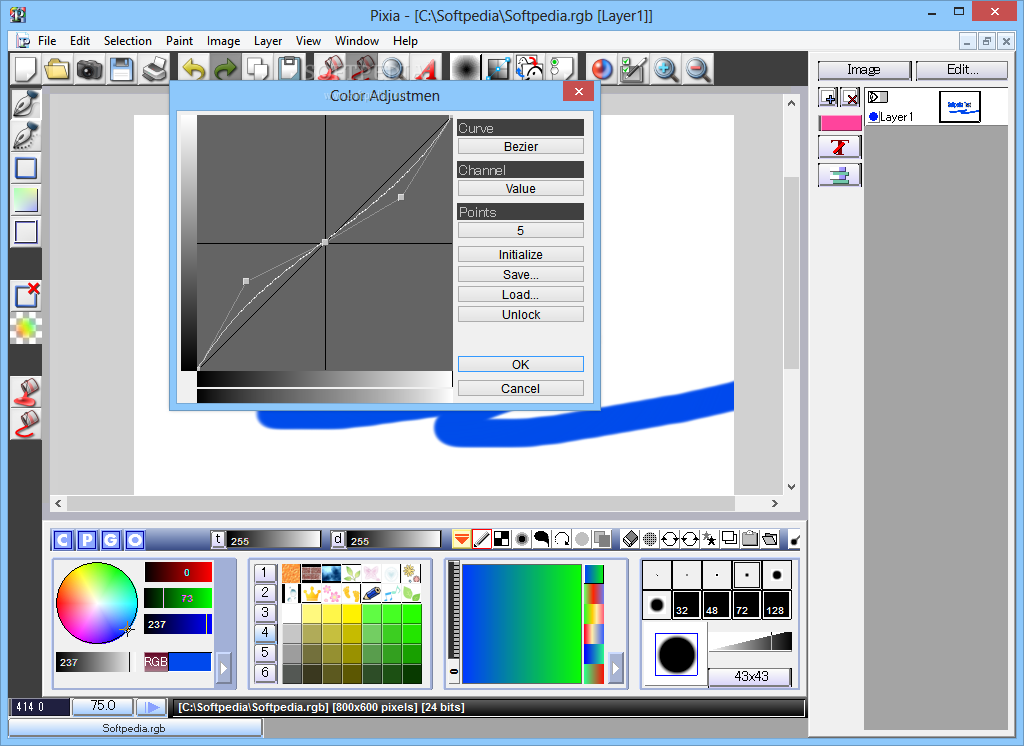This screenshot has width=1024, height=746.
Task: Click the red channel slider showing 0
Action: 178,572
